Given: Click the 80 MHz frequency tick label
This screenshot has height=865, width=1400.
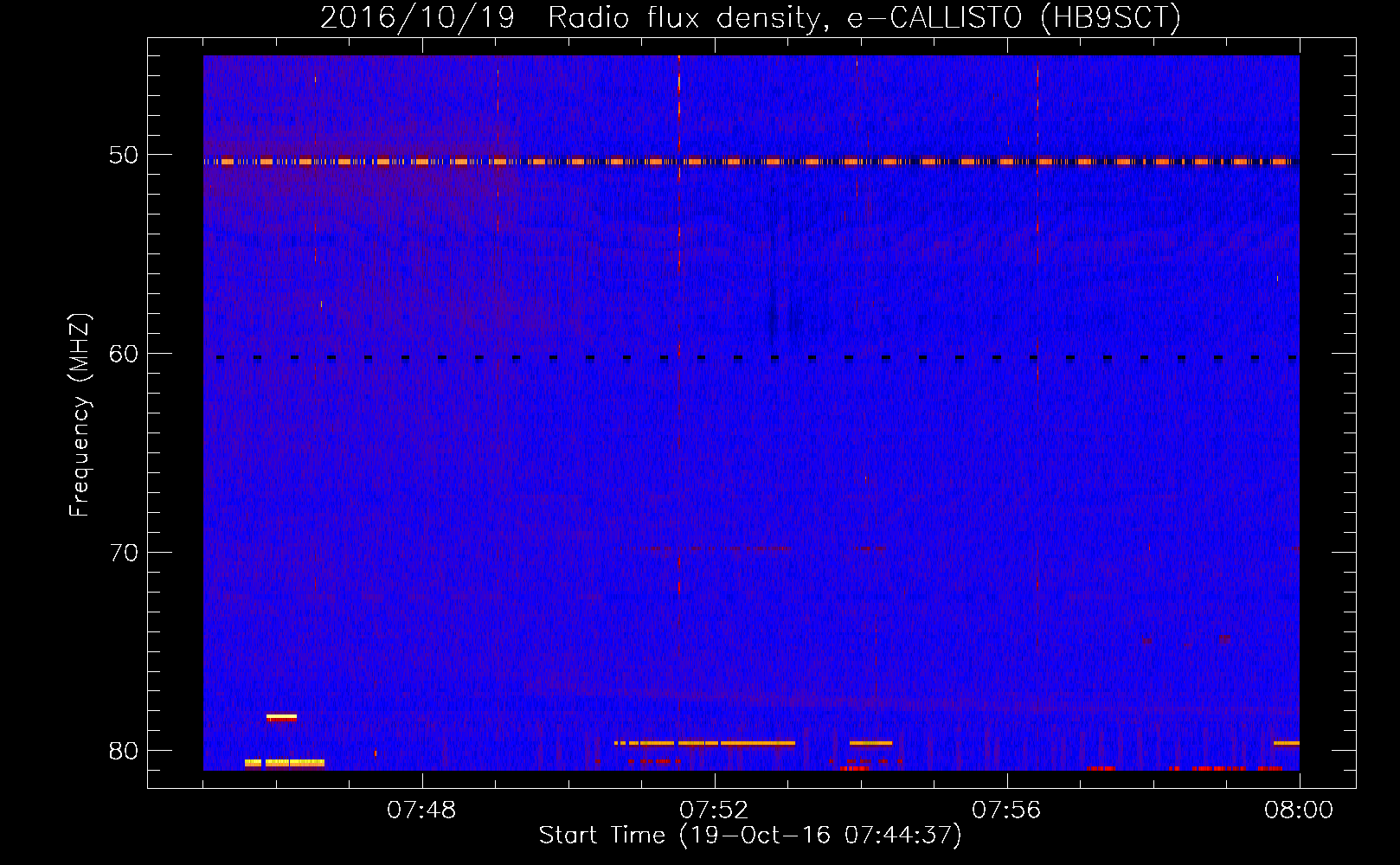Looking at the screenshot, I should point(123,751).
